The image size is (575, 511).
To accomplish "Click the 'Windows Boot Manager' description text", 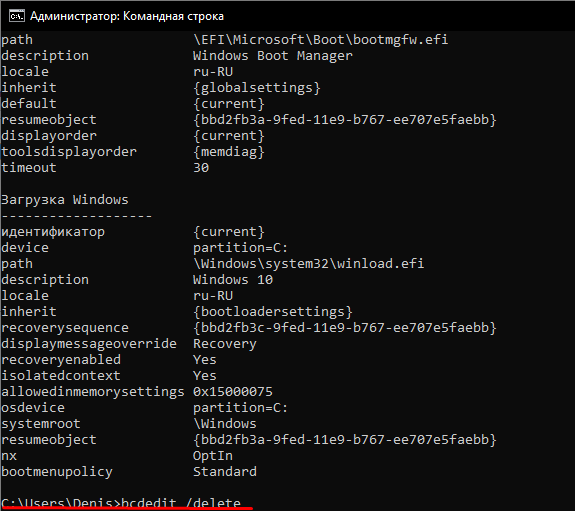I will (272, 56).
